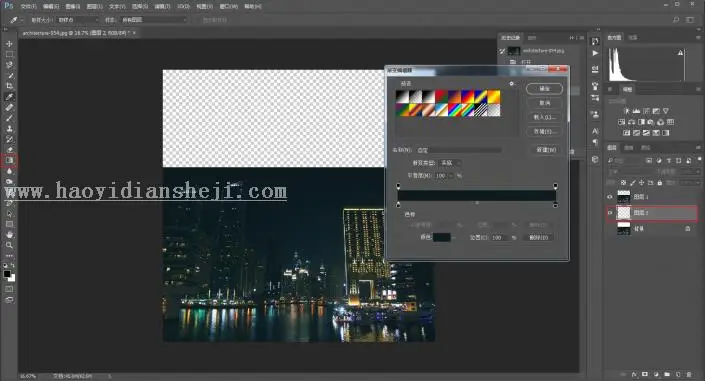Select the Eyedropper tool

pos(9,97)
